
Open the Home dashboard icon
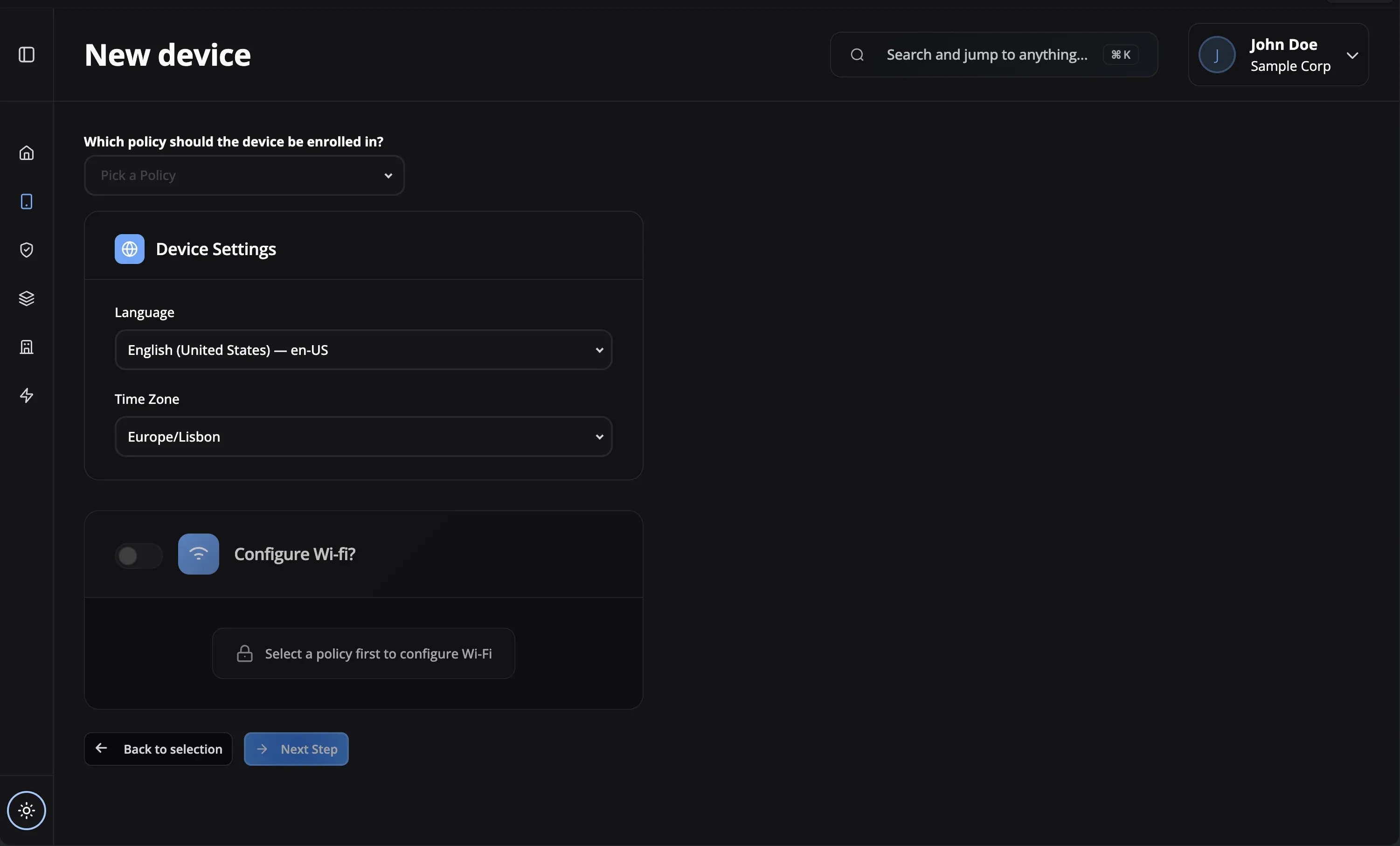point(26,153)
